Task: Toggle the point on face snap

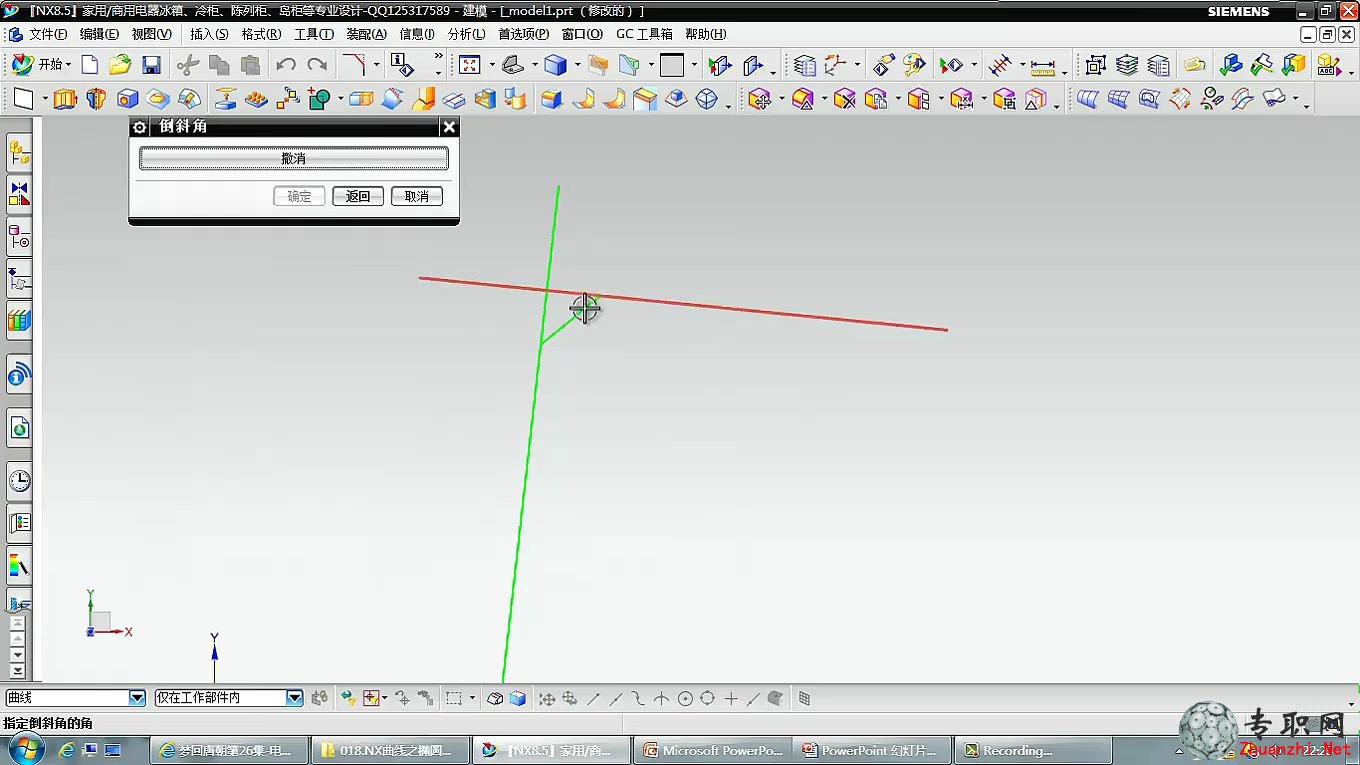Action: tap(776, 699)
